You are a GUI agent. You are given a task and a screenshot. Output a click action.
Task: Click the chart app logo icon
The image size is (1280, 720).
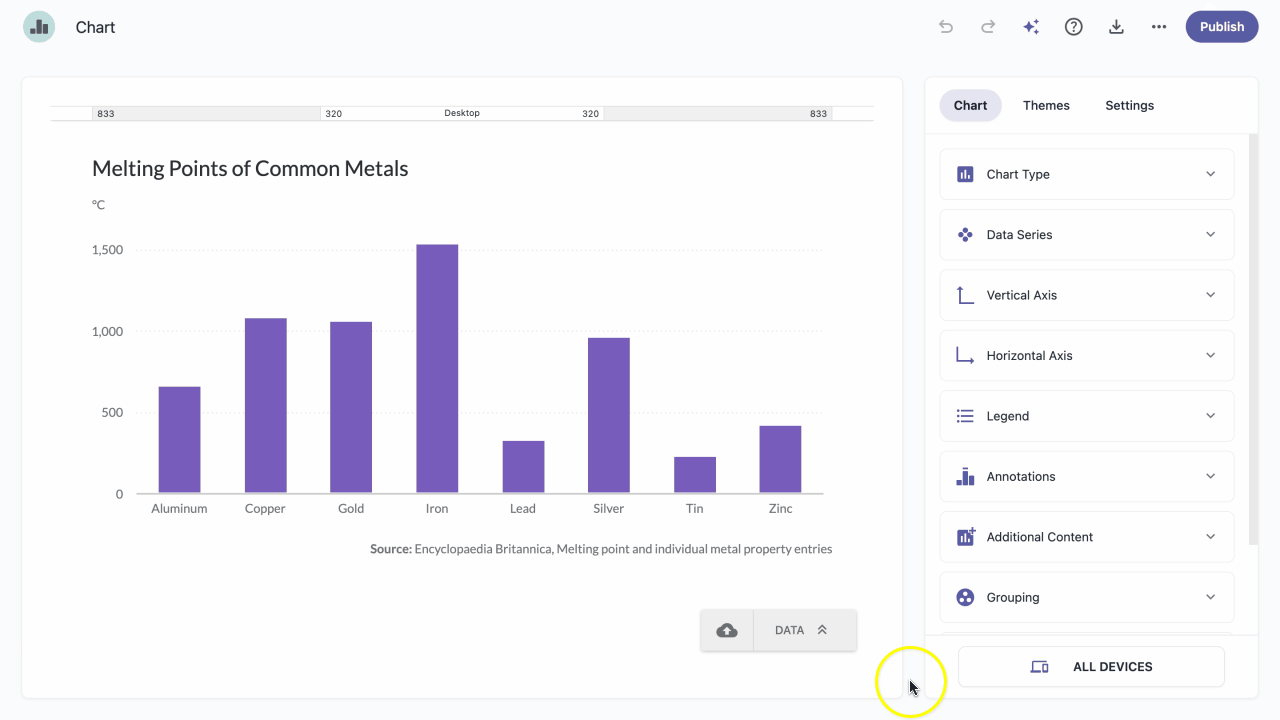click(39, 27)
